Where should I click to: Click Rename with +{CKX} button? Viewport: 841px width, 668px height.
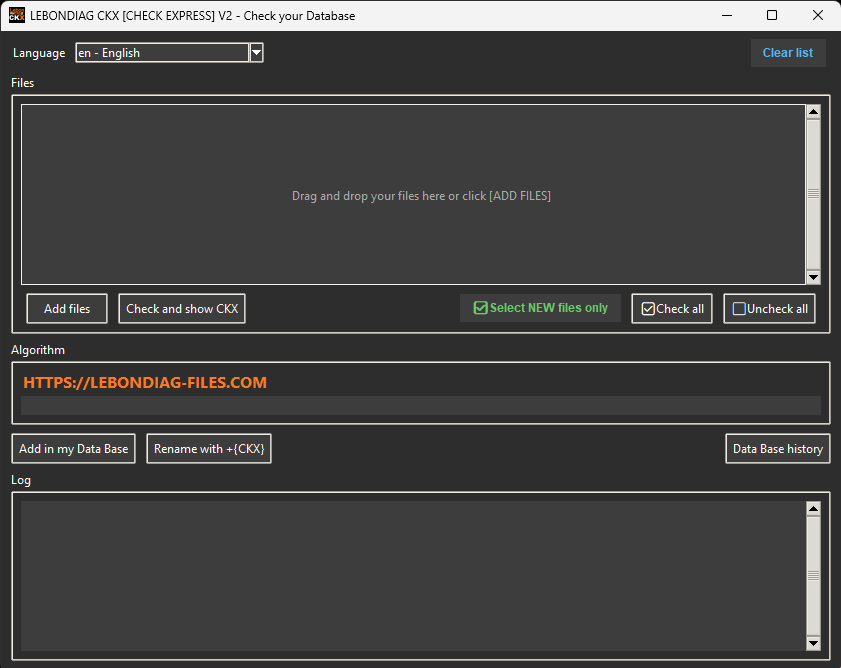click(x=209, y=449)
